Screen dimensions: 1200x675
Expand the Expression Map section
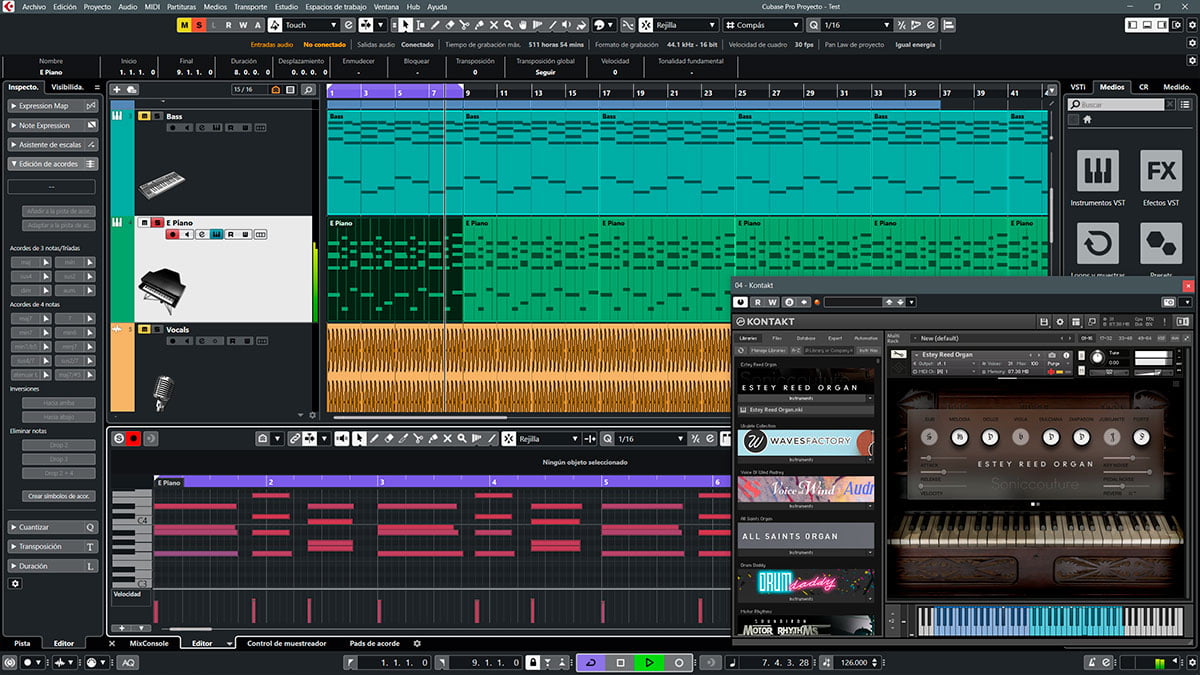(x=53, y=105)
